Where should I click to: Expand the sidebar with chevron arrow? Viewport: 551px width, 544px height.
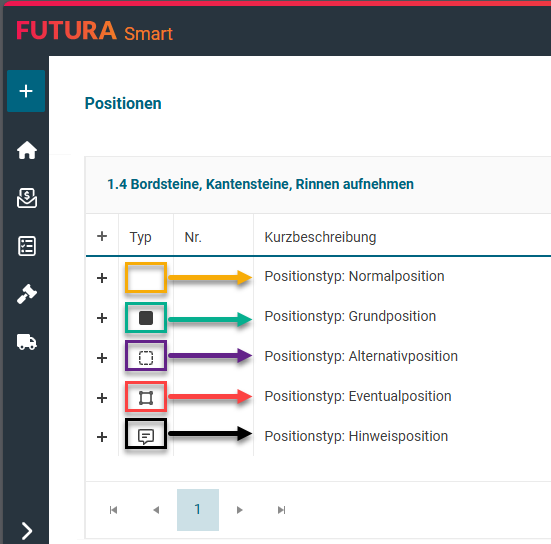coord(27,531)
